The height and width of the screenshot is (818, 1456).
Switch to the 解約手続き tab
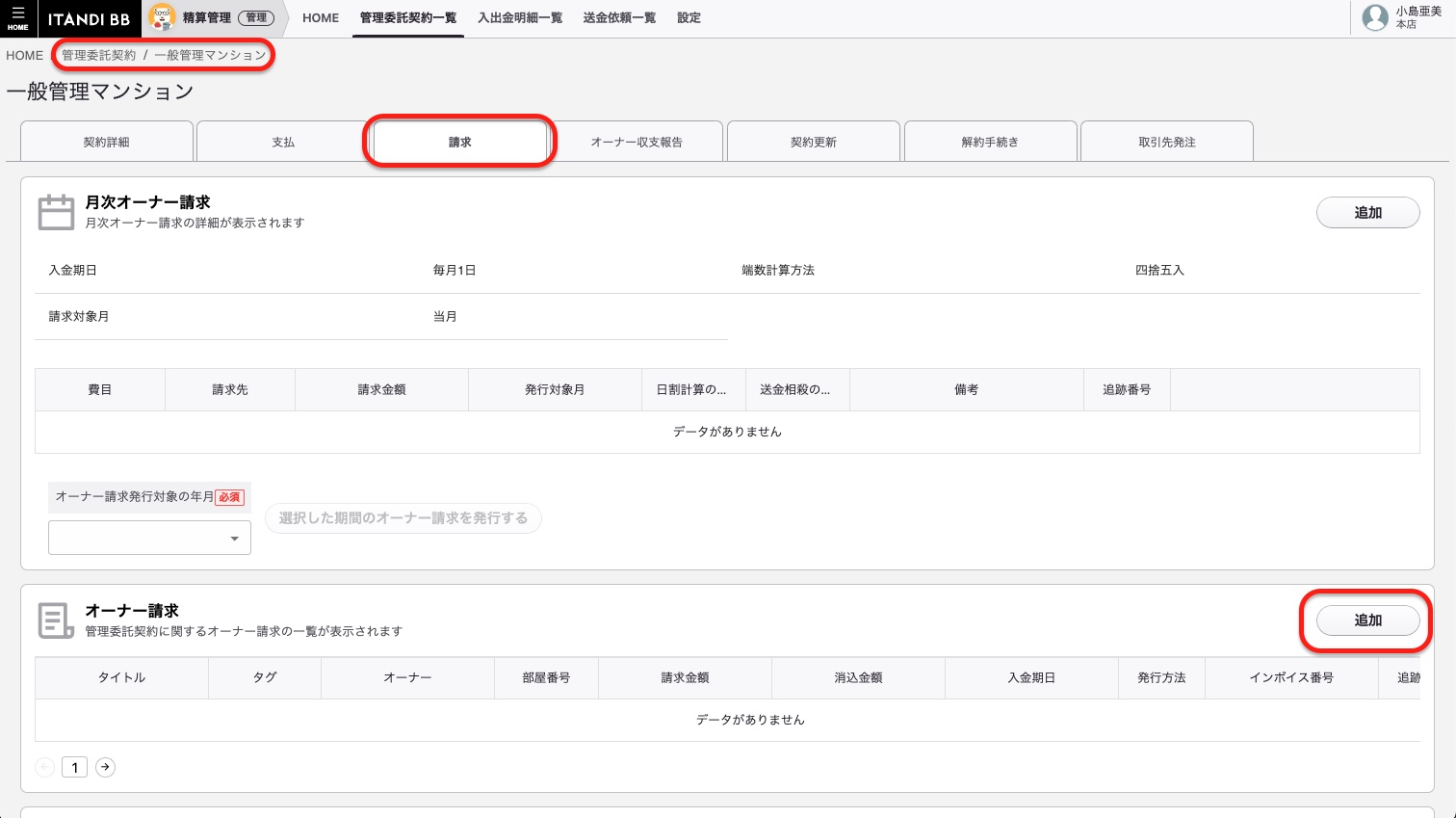tap(990, 142)
